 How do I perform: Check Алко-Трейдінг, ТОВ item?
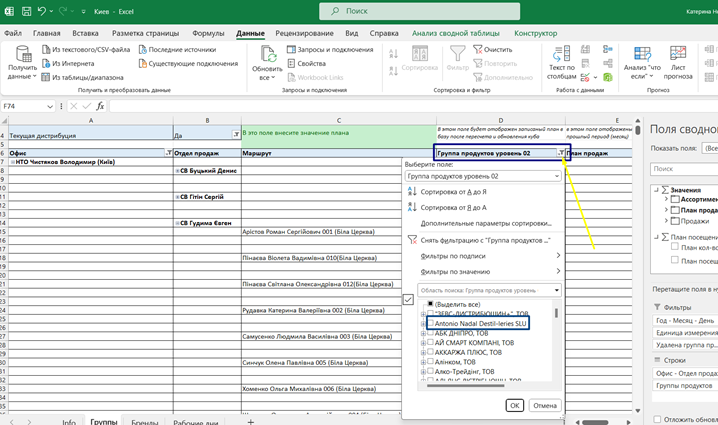(x=430, y=371)
